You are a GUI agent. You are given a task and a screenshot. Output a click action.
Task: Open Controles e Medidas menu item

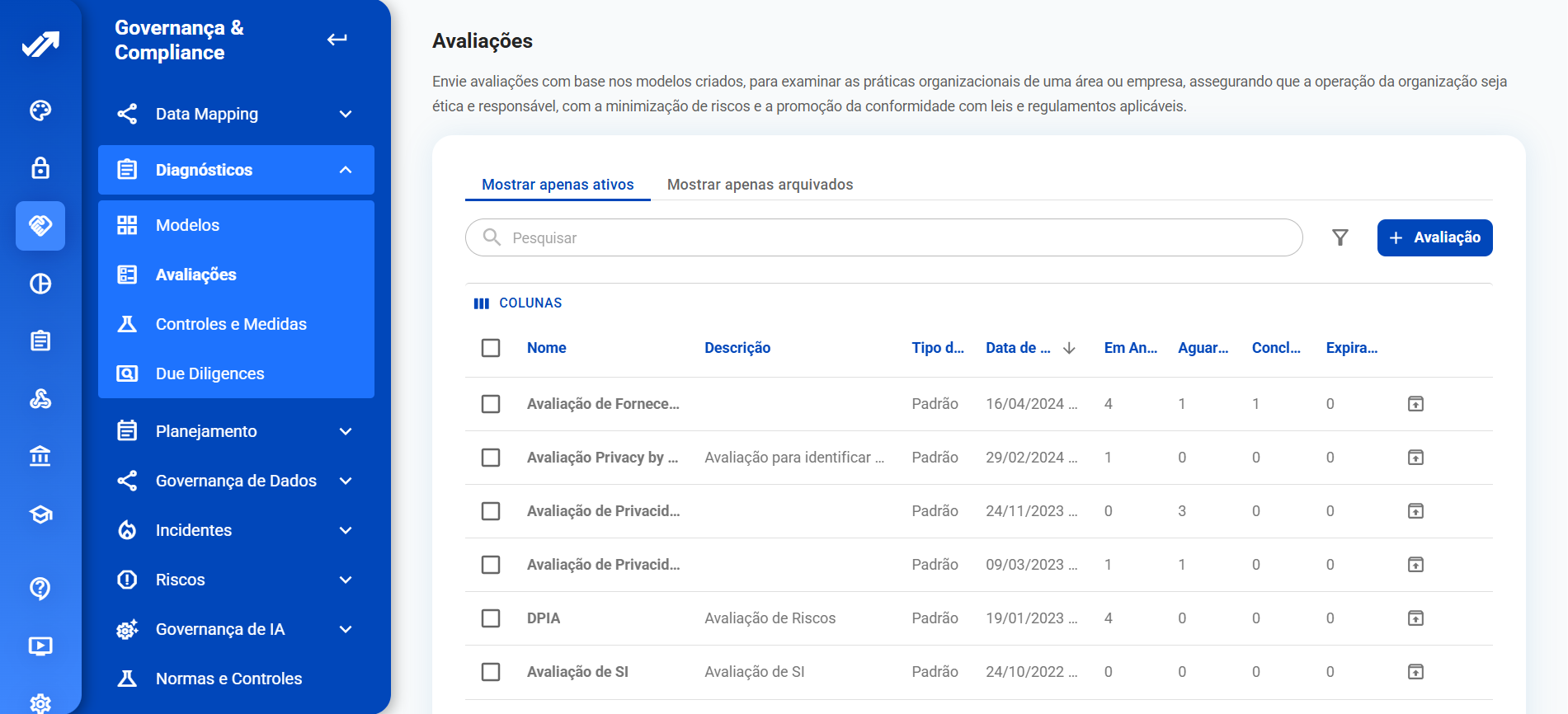tap(231, 324)
